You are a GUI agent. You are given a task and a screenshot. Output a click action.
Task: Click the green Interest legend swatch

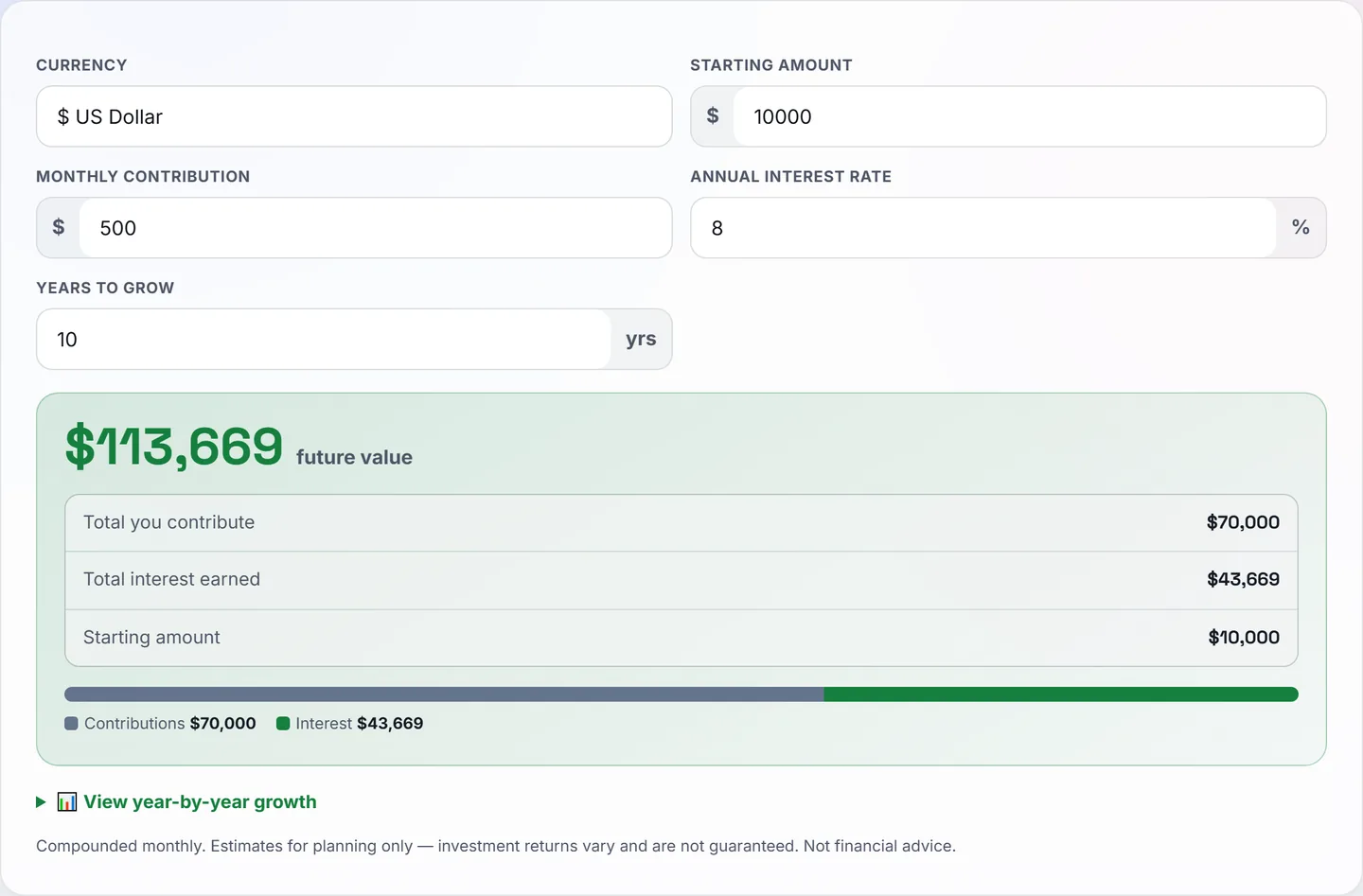tap(282, 724)
